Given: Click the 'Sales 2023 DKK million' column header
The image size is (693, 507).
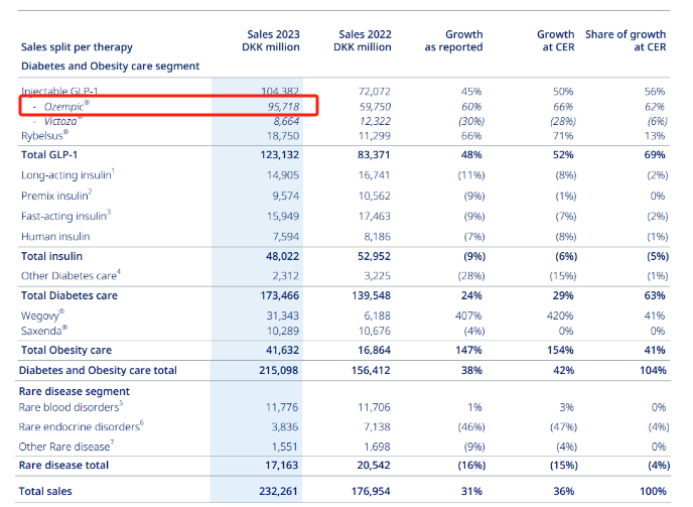Looking at the screenshot, I should (x=271, y=41).
